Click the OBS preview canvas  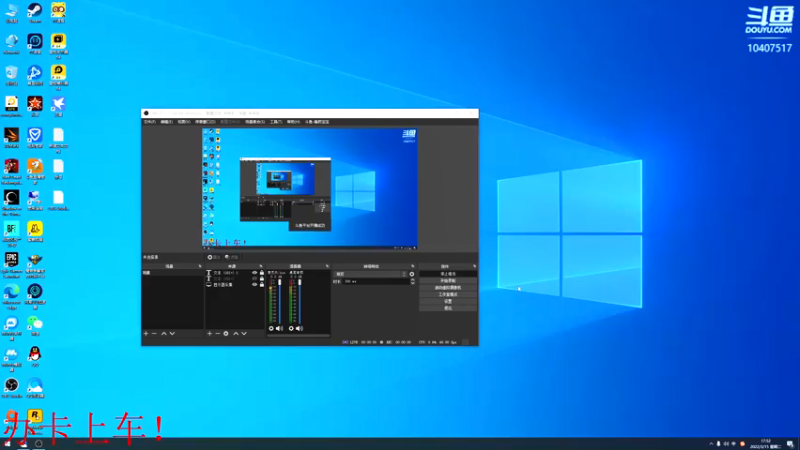[x=310, y=188]
